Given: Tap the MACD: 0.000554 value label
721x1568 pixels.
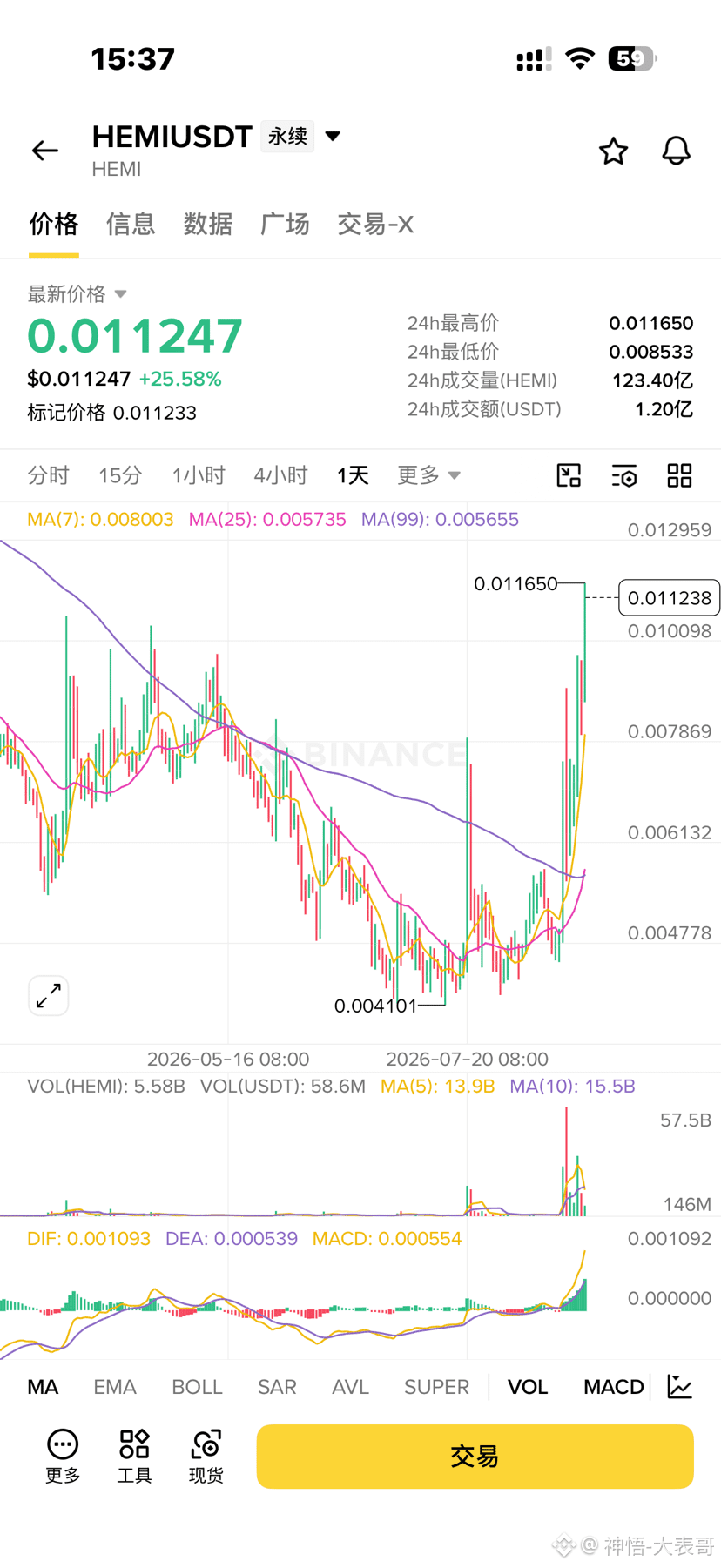Looking at the screenshot, I should (x=387, y=1239).
